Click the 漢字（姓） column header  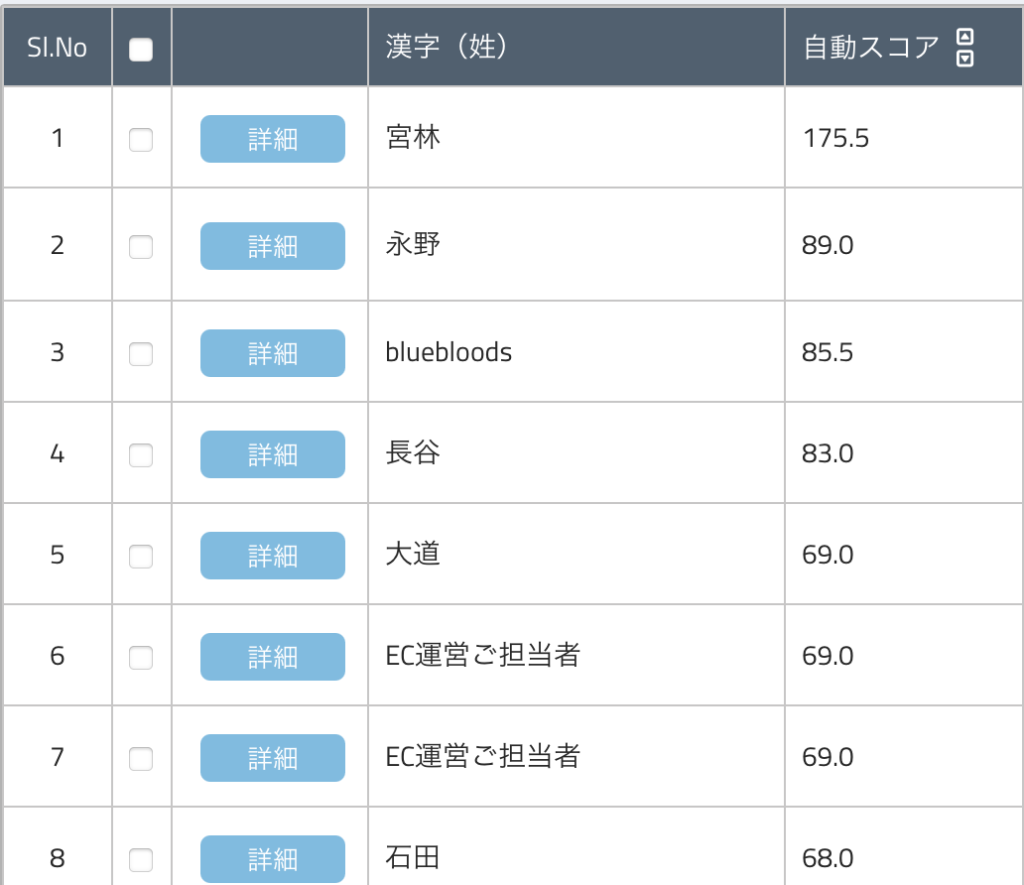447,47
